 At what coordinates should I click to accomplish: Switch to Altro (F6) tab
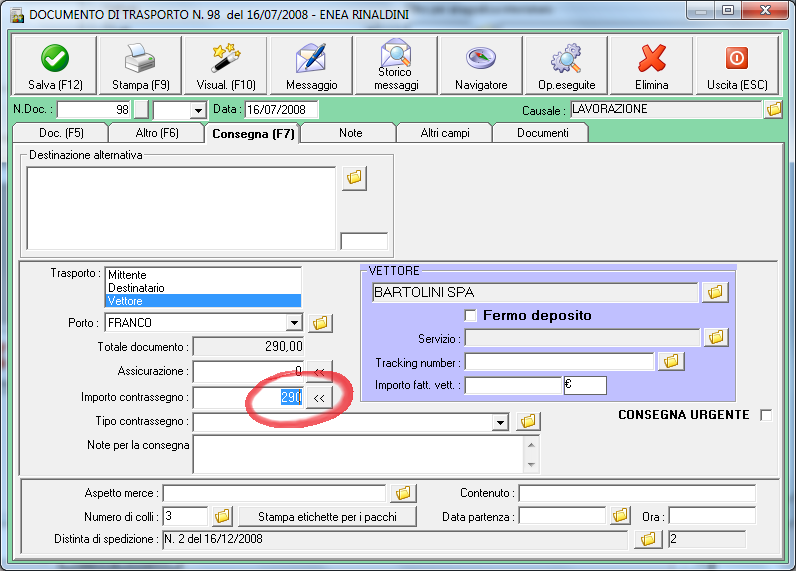(x=157, y=133)
